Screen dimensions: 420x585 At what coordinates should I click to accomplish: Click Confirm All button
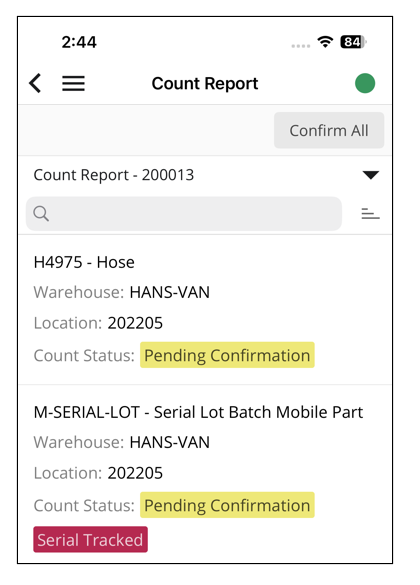[329, 130]
